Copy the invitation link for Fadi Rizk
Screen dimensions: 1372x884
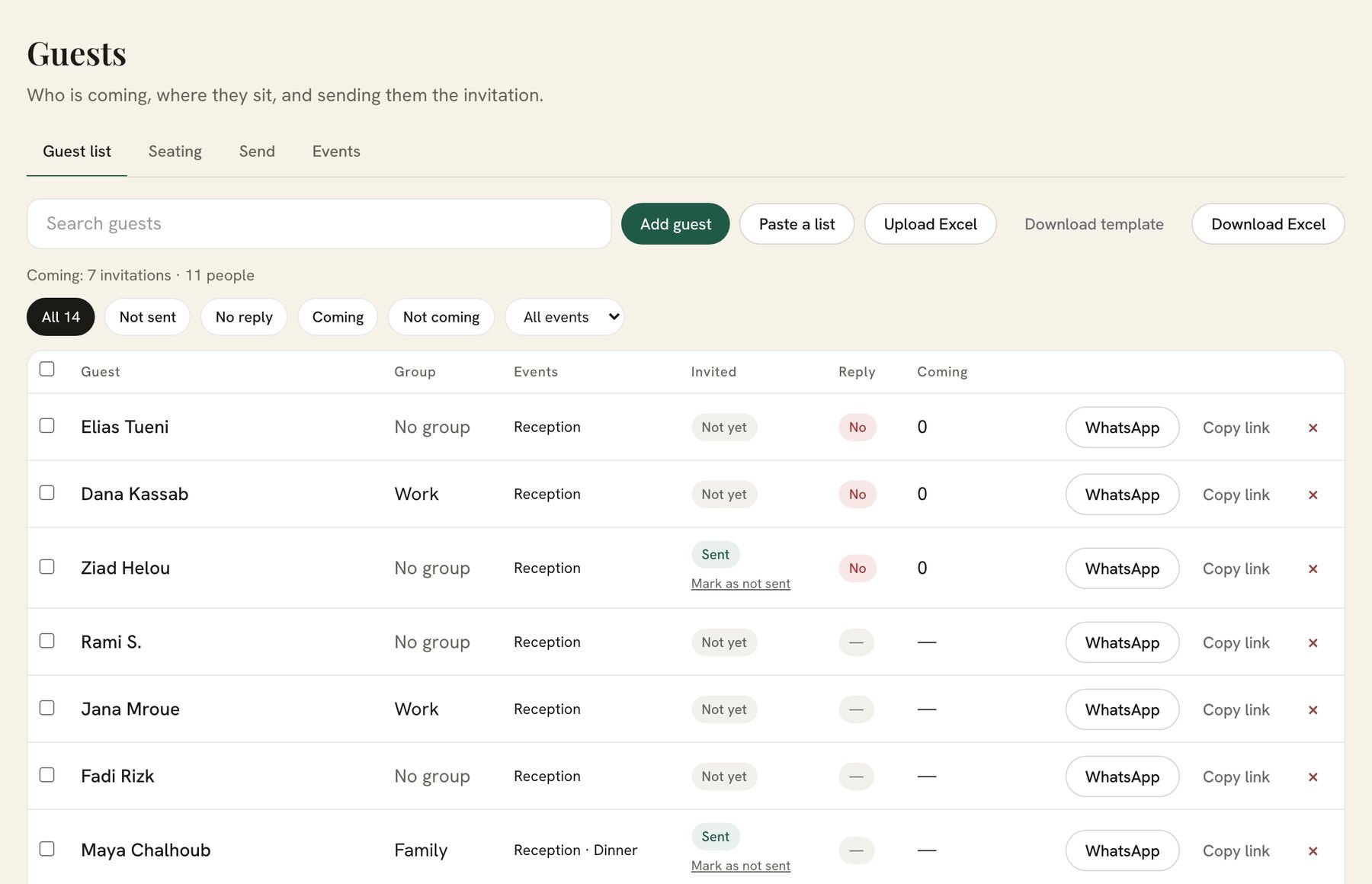pyautogui.click(x=1236, y=777)
